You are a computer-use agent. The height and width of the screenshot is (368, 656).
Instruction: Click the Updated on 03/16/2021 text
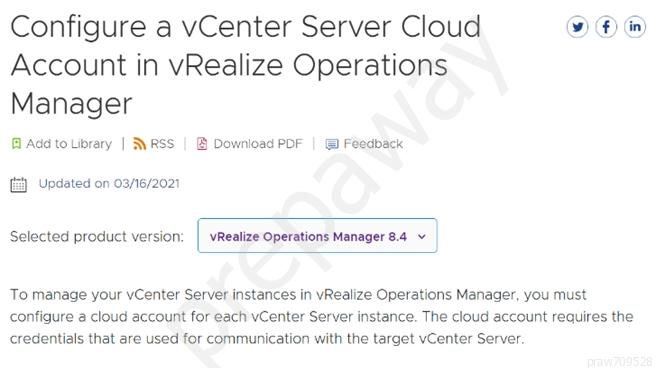click(109, 183)
